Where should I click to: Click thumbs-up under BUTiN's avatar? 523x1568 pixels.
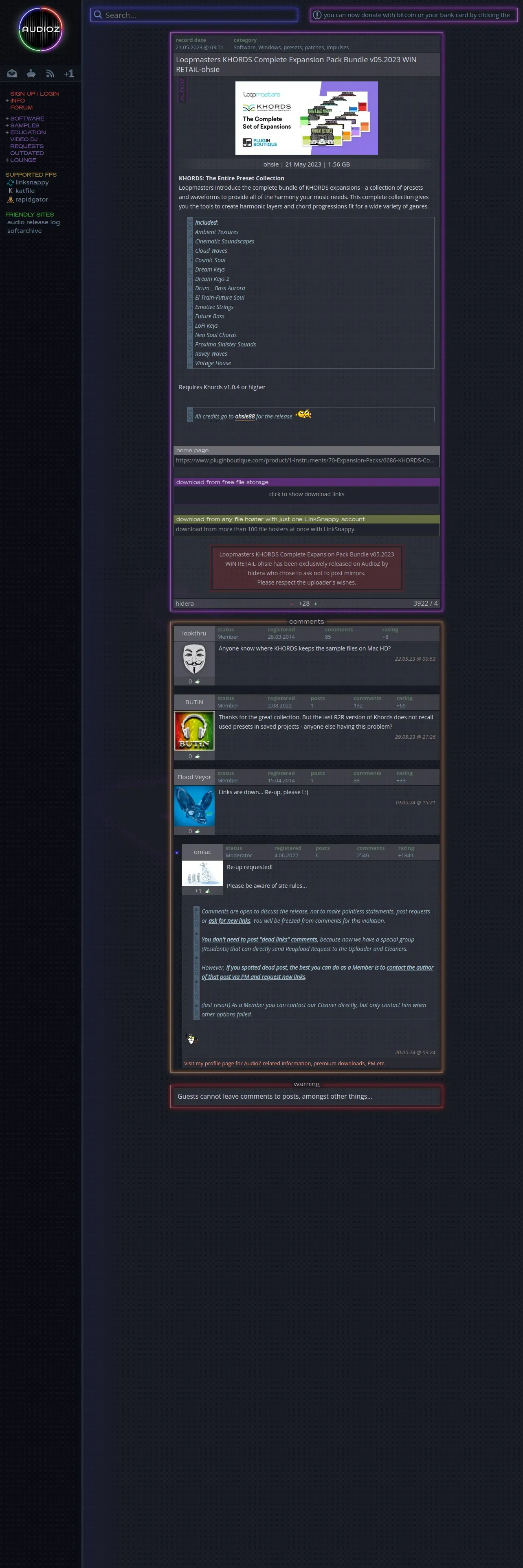[197, 756]
